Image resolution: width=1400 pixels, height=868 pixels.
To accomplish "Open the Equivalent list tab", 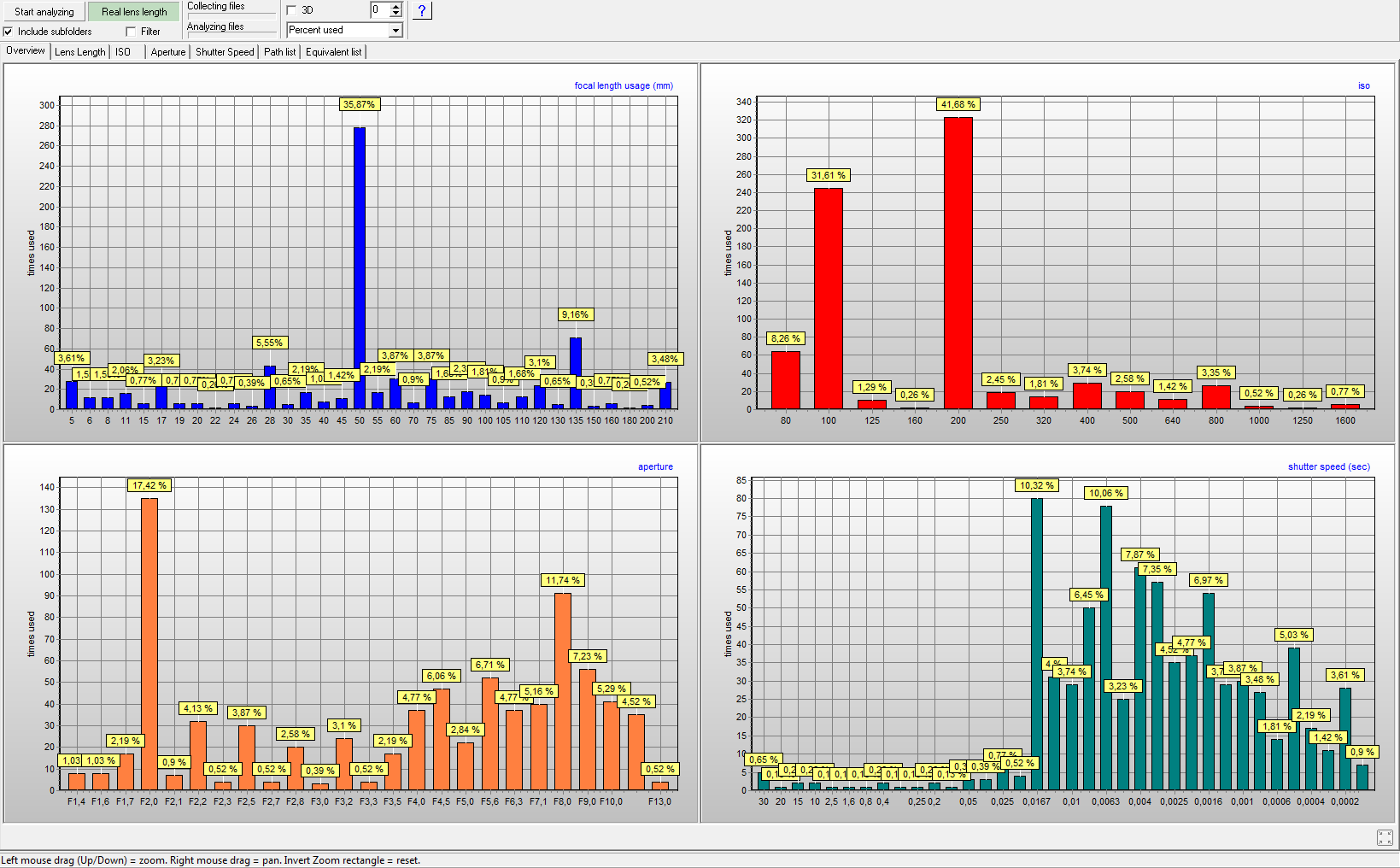I will pyautogui.click(x=333, y=52).
